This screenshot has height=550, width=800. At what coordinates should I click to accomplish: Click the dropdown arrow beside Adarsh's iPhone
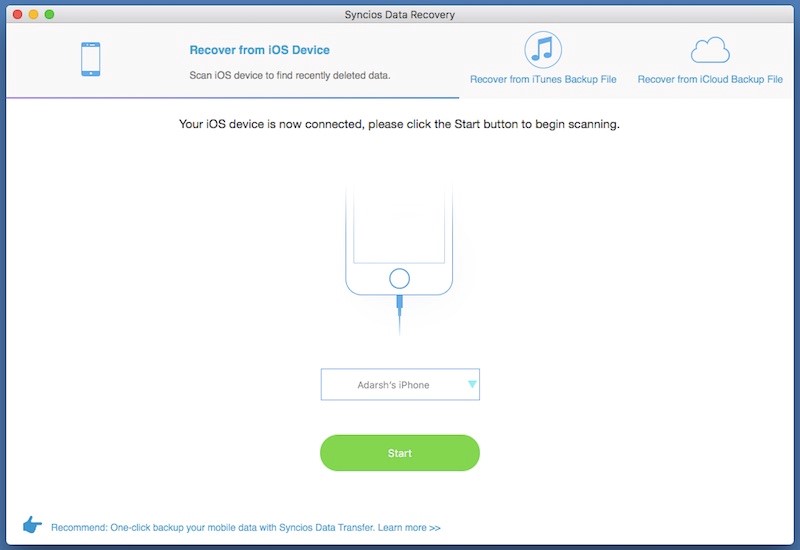pos(472,384)
